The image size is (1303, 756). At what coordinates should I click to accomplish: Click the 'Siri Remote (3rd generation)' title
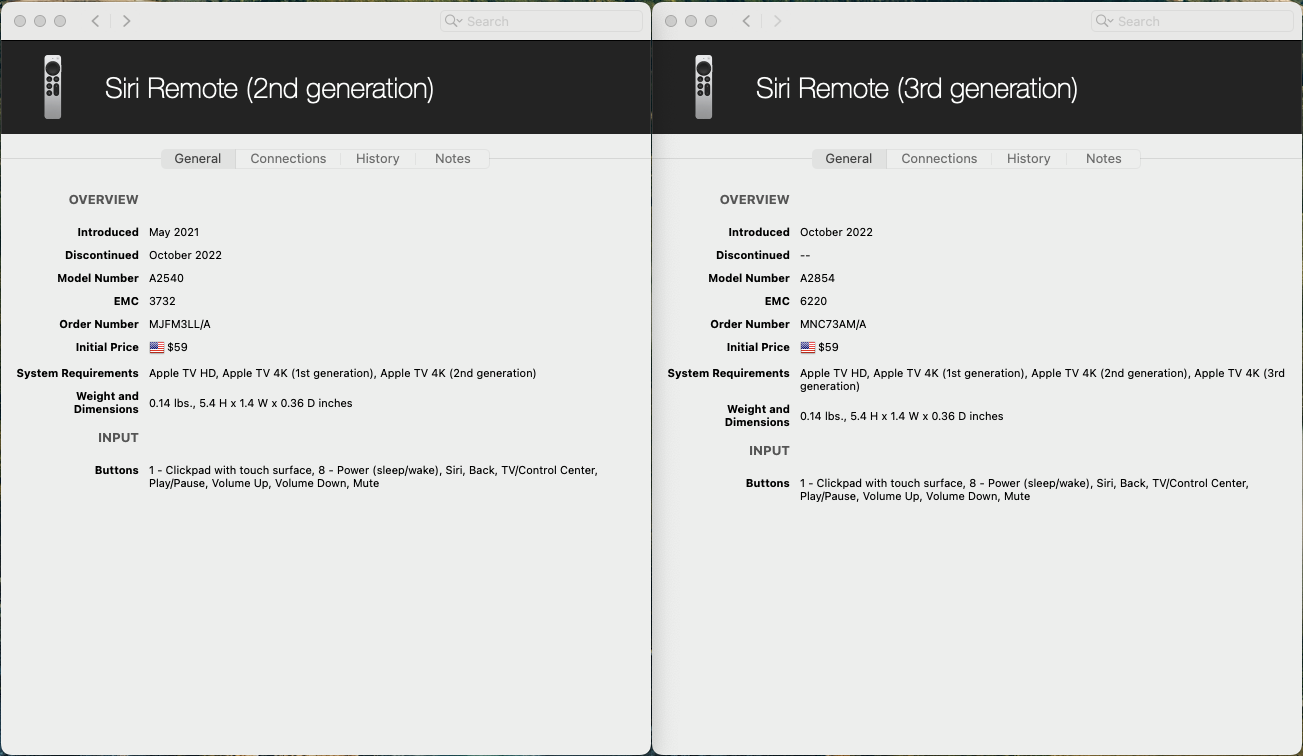pos(917,88)
